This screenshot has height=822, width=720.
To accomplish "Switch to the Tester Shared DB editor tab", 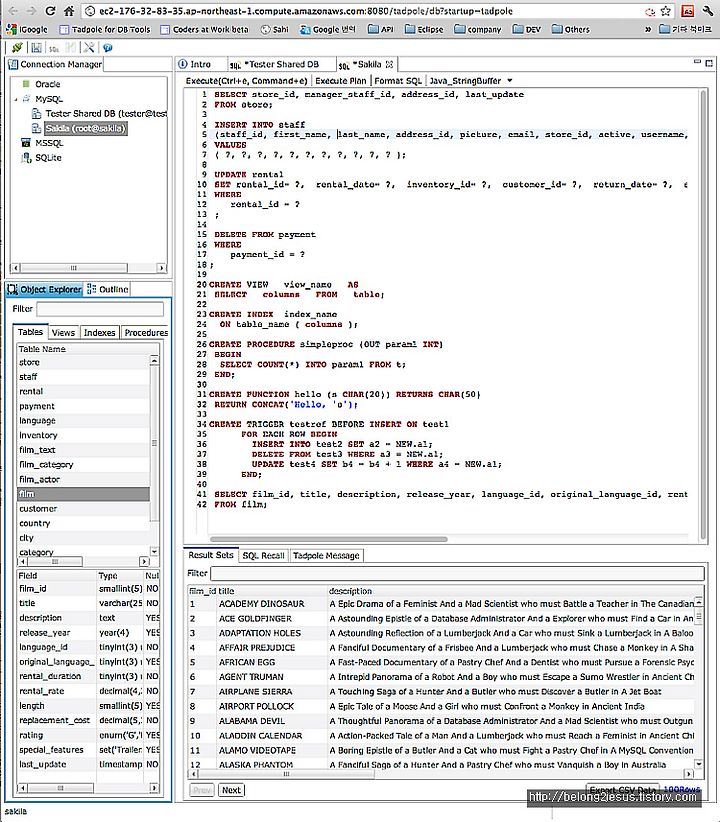I will 275,64.
